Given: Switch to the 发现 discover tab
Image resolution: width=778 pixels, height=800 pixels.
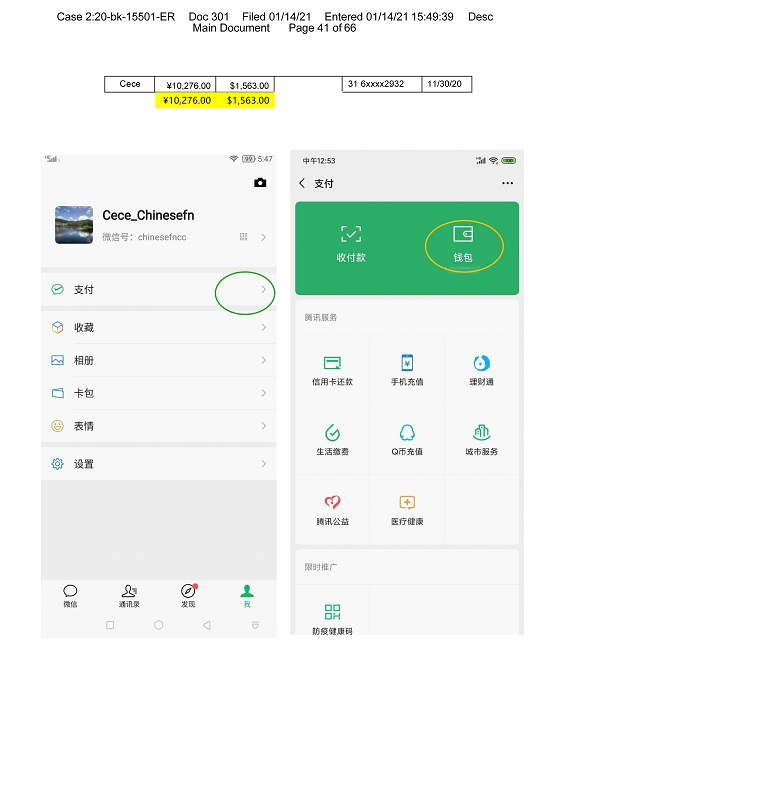Looking at the screenshot, I should point(188,596).
